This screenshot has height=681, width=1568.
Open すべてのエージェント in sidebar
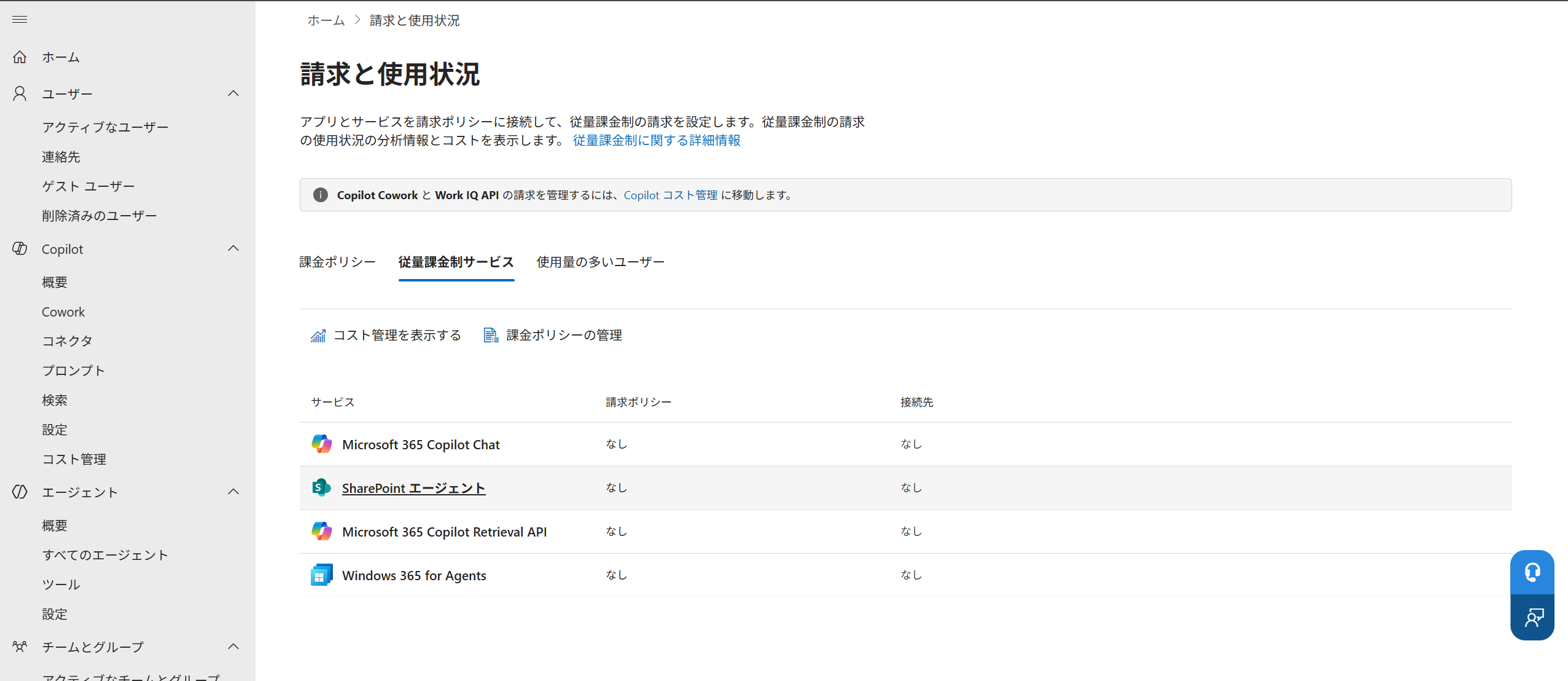[105, 555]
